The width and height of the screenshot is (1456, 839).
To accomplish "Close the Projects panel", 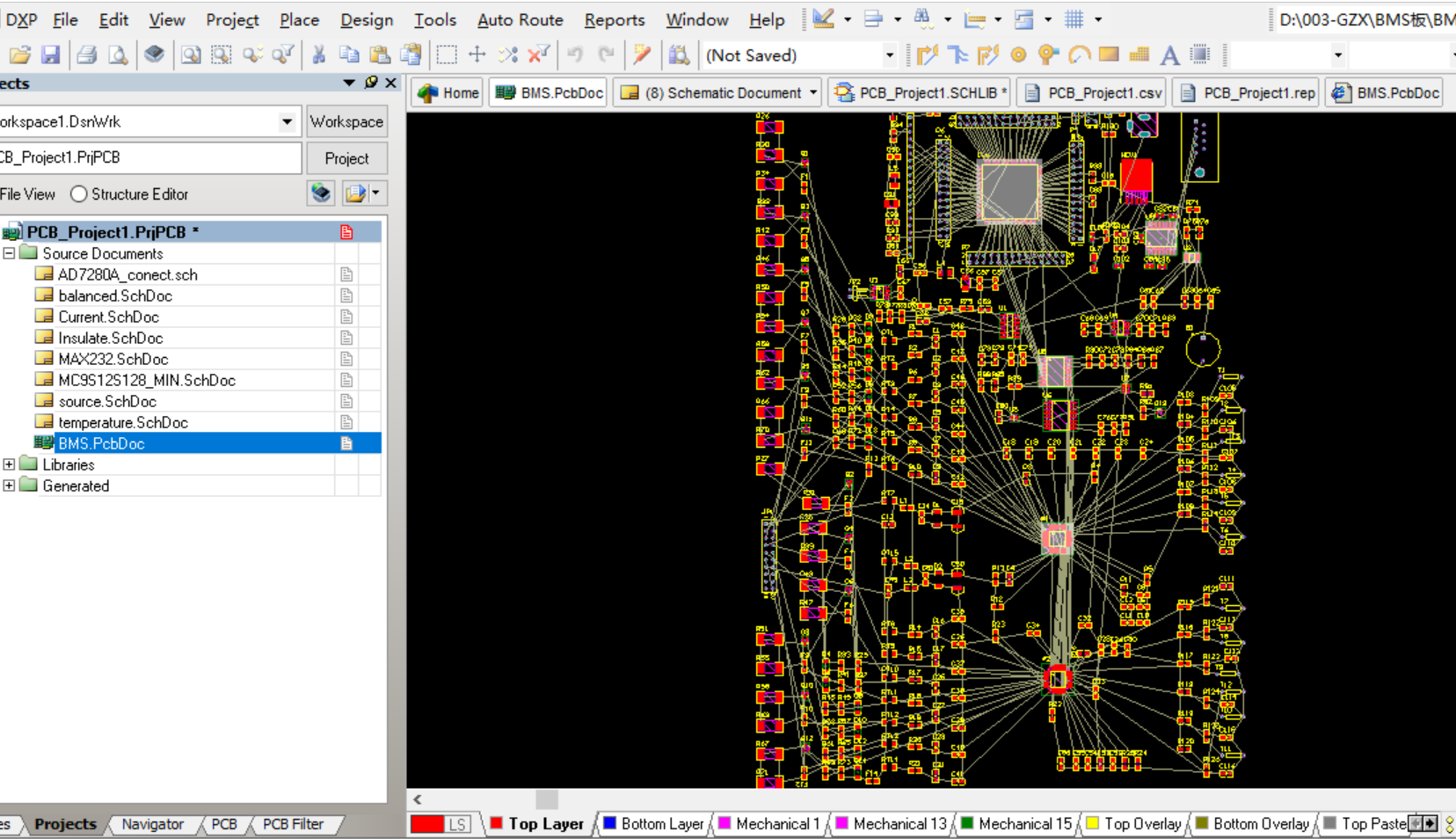I will pos(391,83).
